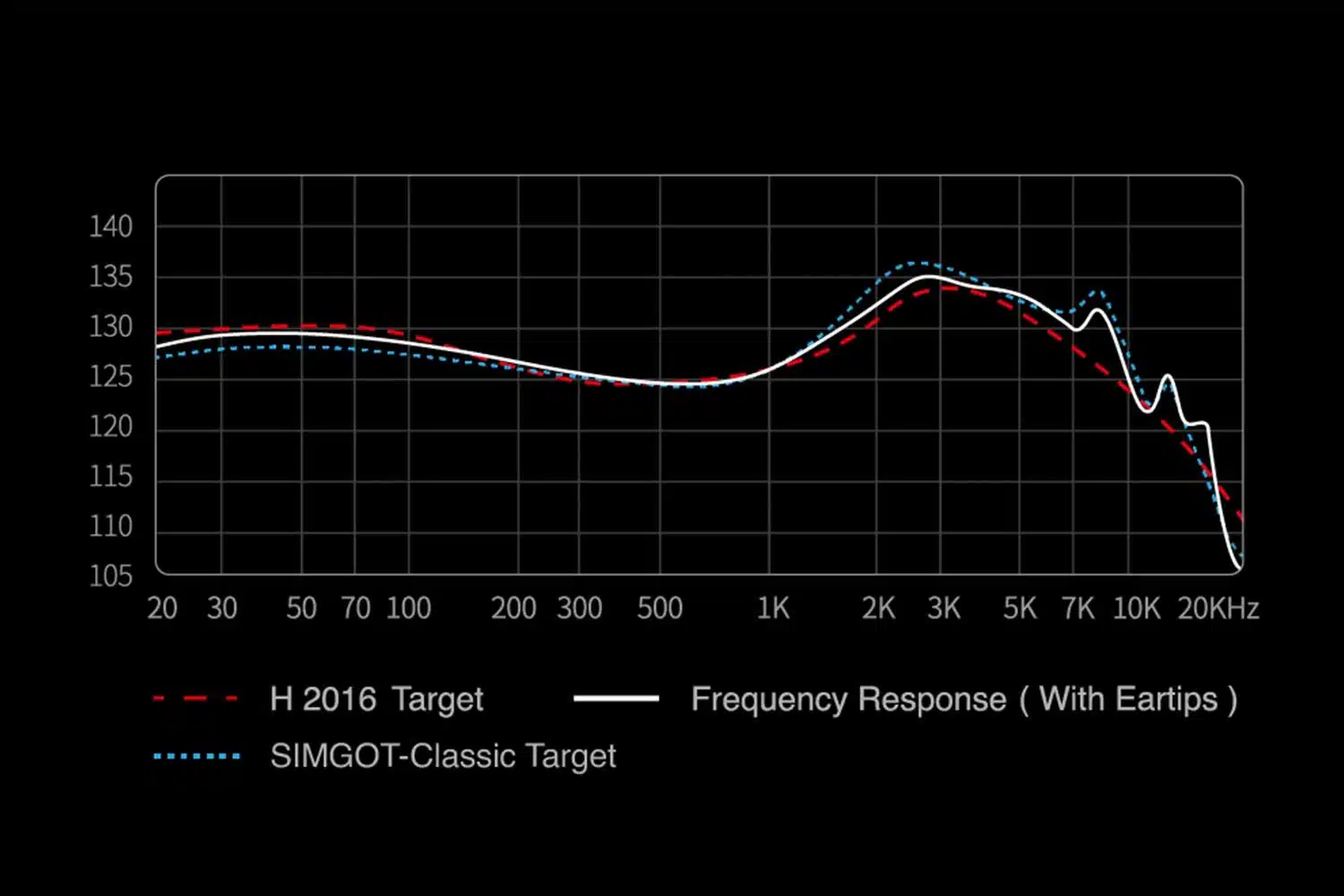Viewport: 1344px width, 896px height.
Task: Select the SIMGOT-Classic Target legend label
Action: tap(444, 757)
